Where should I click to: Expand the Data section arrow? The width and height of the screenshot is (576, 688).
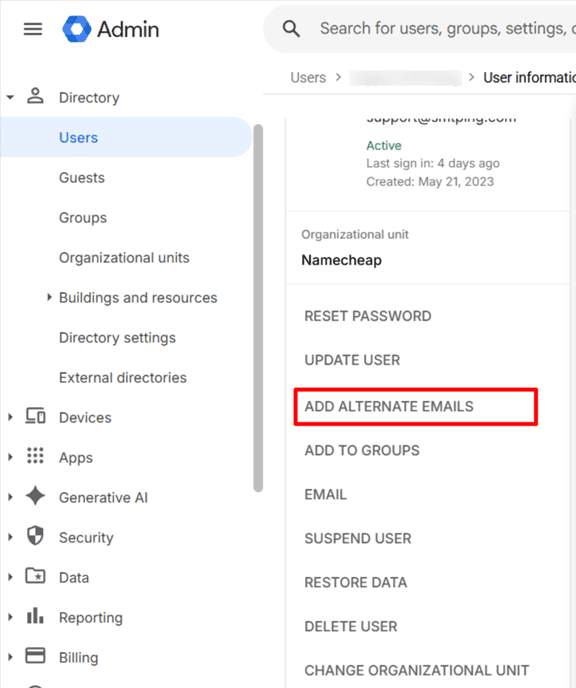pos(11,577)
